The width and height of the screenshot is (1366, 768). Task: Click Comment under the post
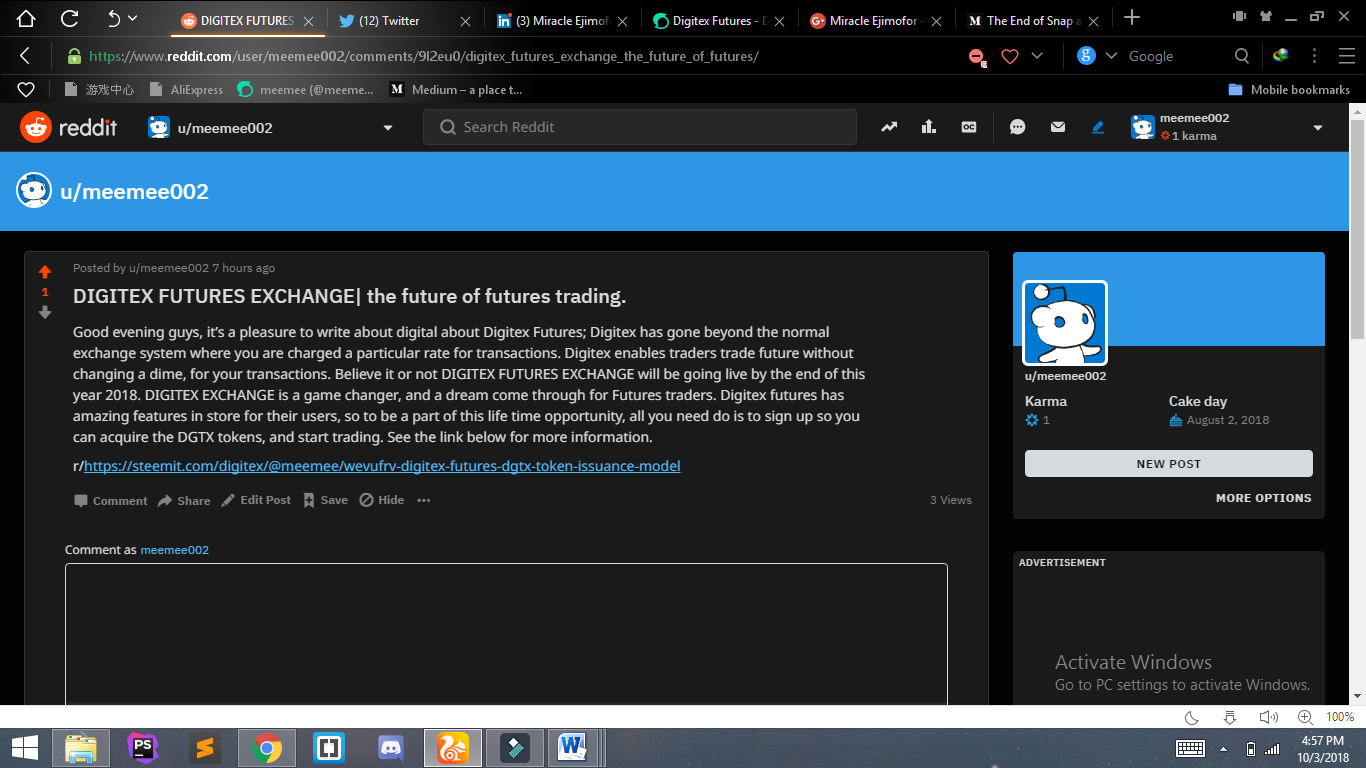coord(111,501)
